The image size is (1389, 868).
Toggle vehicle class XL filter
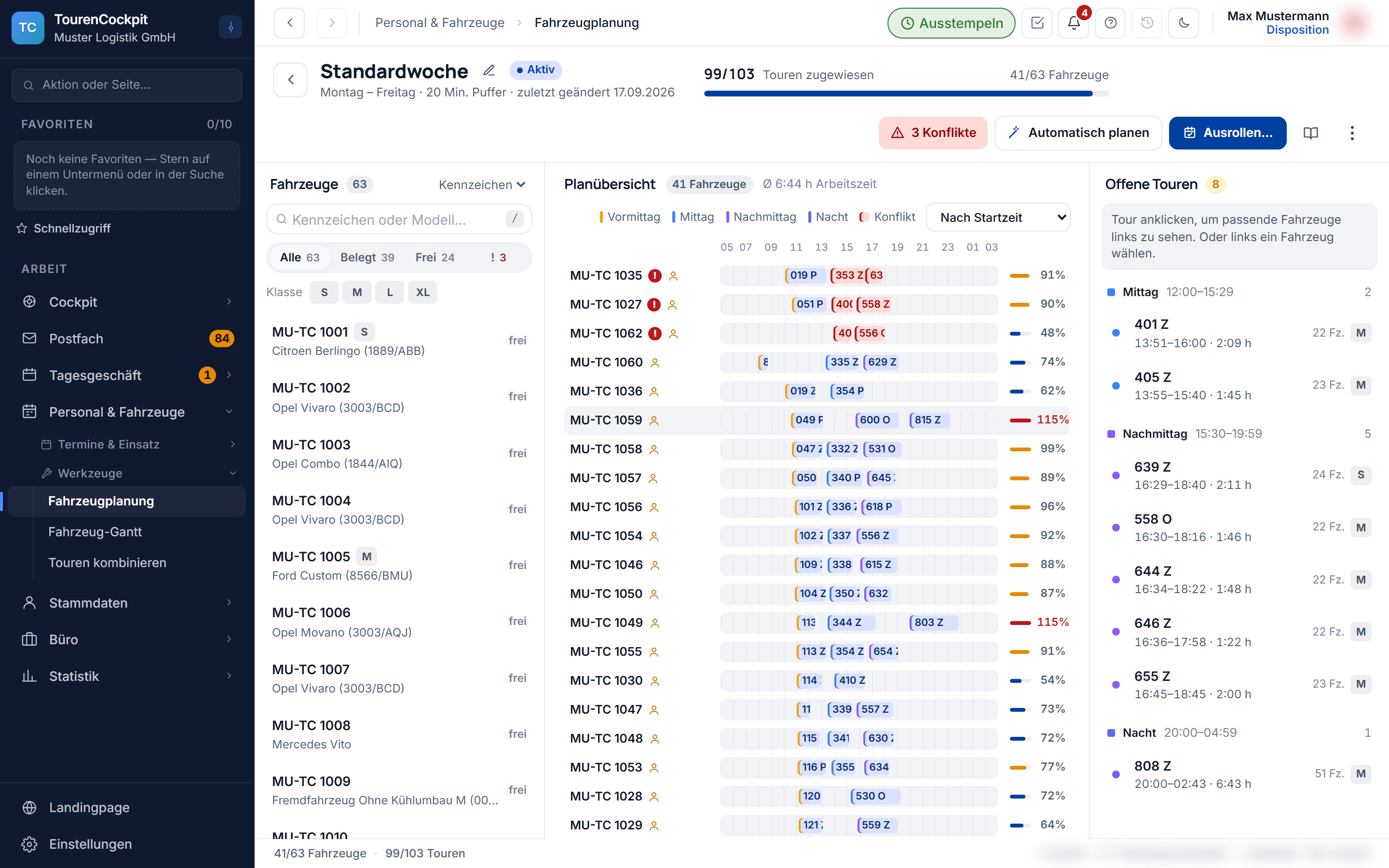[x=422, y=292]
